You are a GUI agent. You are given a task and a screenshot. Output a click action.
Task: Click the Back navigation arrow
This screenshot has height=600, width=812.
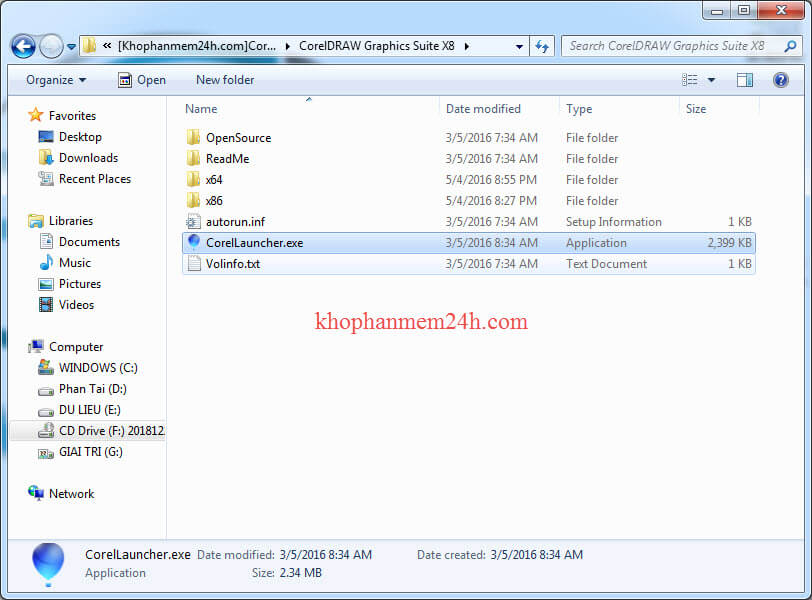point(24,46)
